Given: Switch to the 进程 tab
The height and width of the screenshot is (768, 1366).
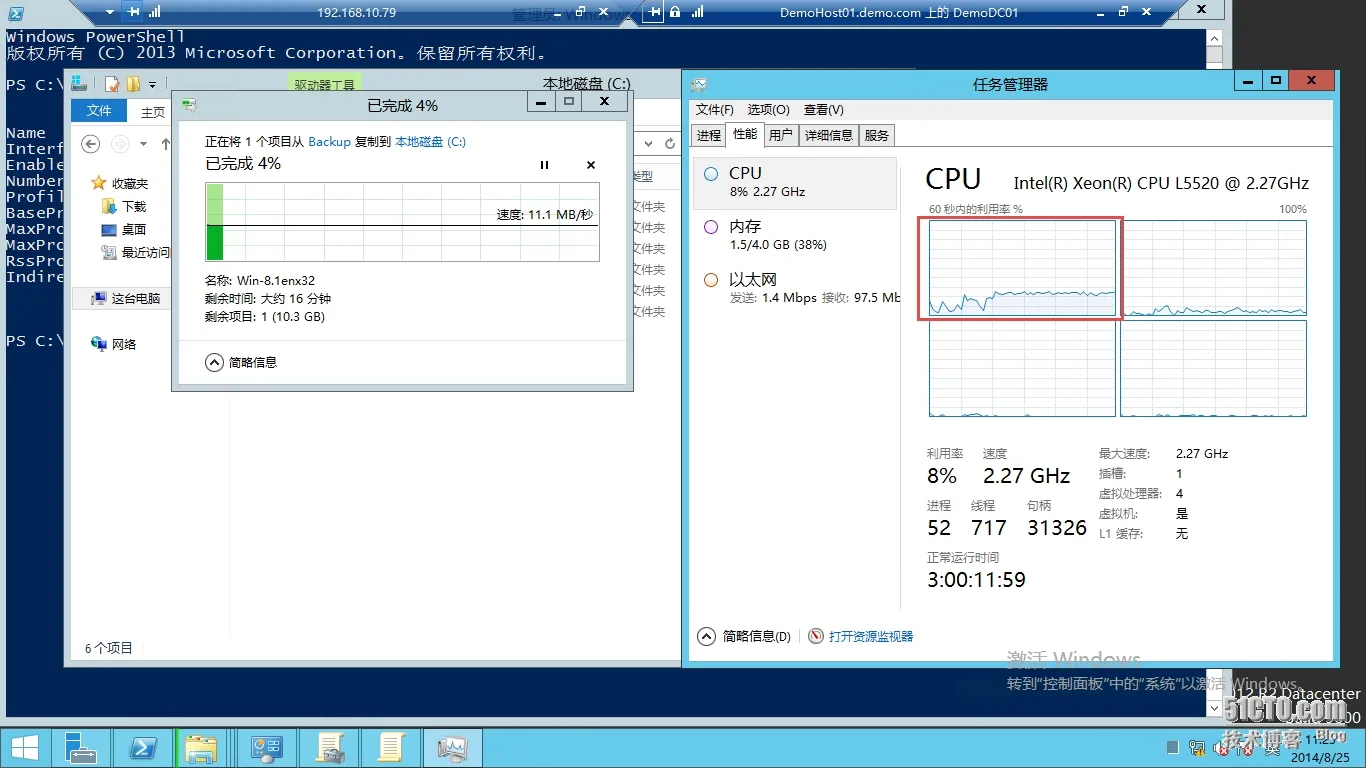Looking at the screenshot, I should point(709,135).
